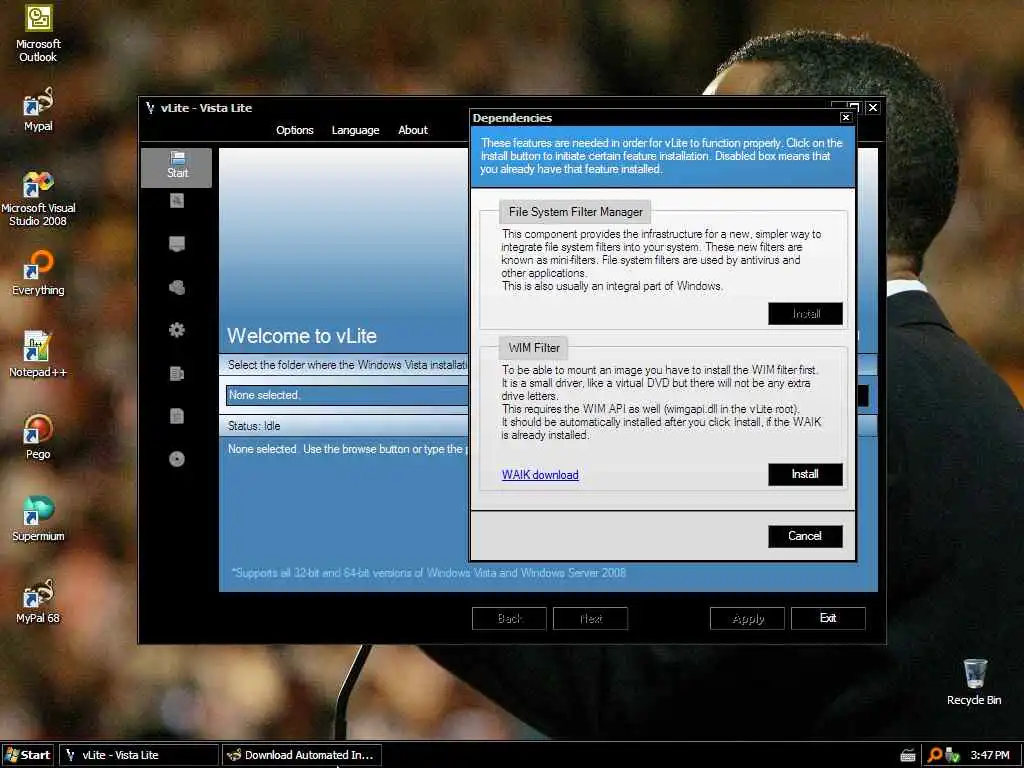Switch to Download Automated In... taskbar item
The image size is (1024, 768).
click(302, 755)
